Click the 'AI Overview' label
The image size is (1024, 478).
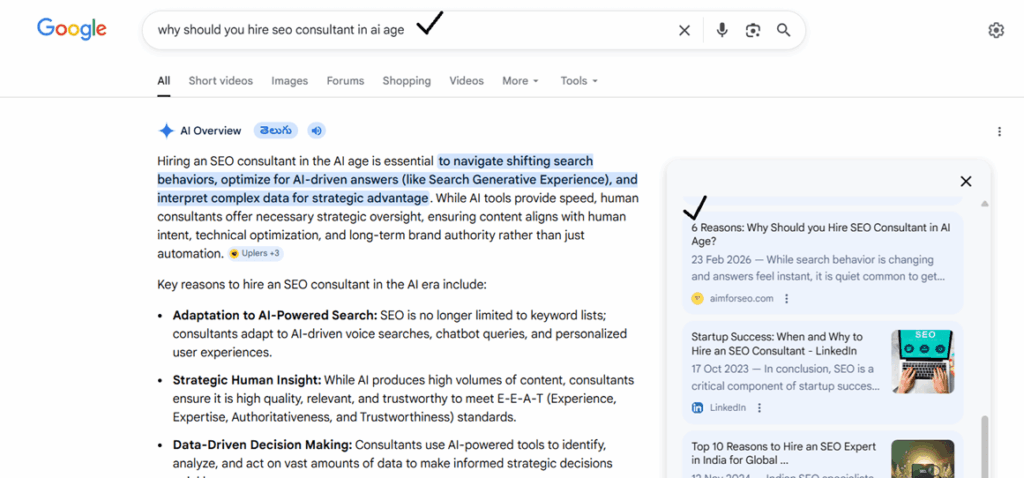click(x=211, y=131)
